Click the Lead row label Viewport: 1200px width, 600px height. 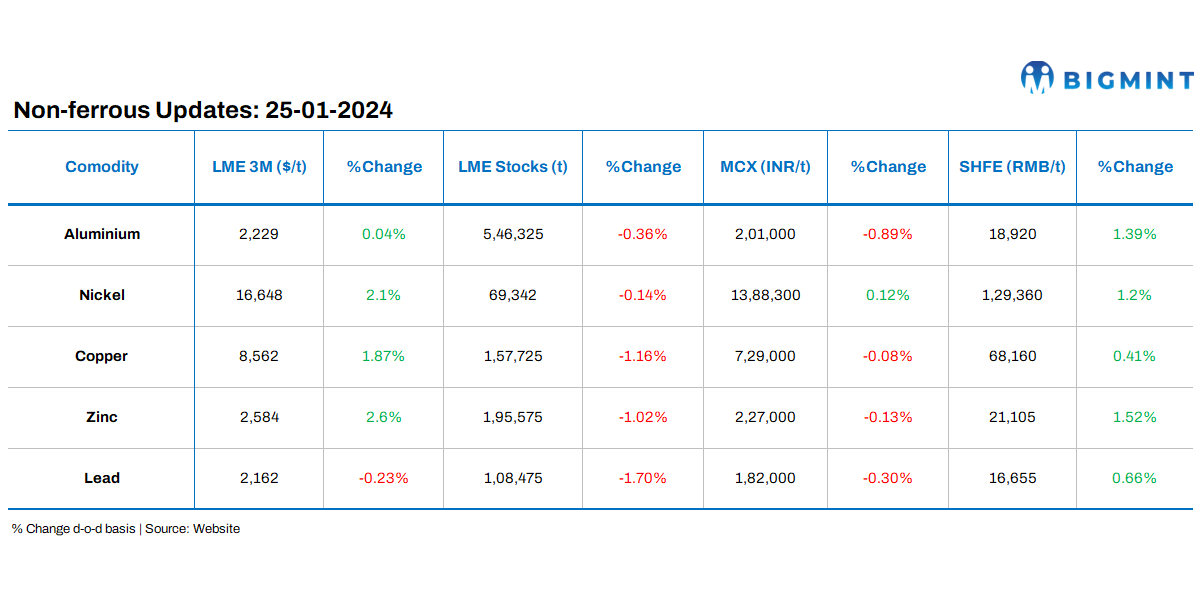(x=102, y=478)
